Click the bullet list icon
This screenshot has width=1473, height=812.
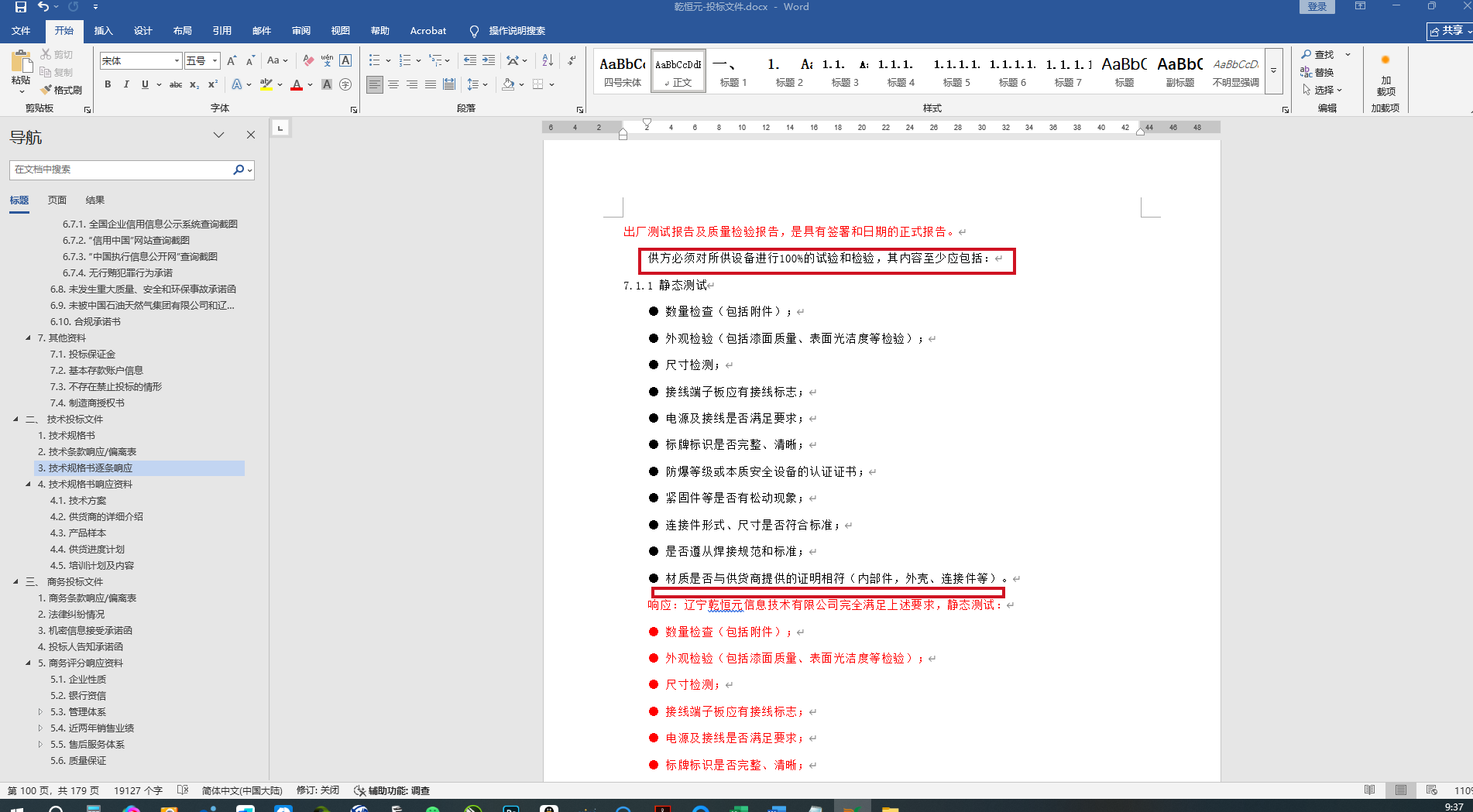pos(375,60)
